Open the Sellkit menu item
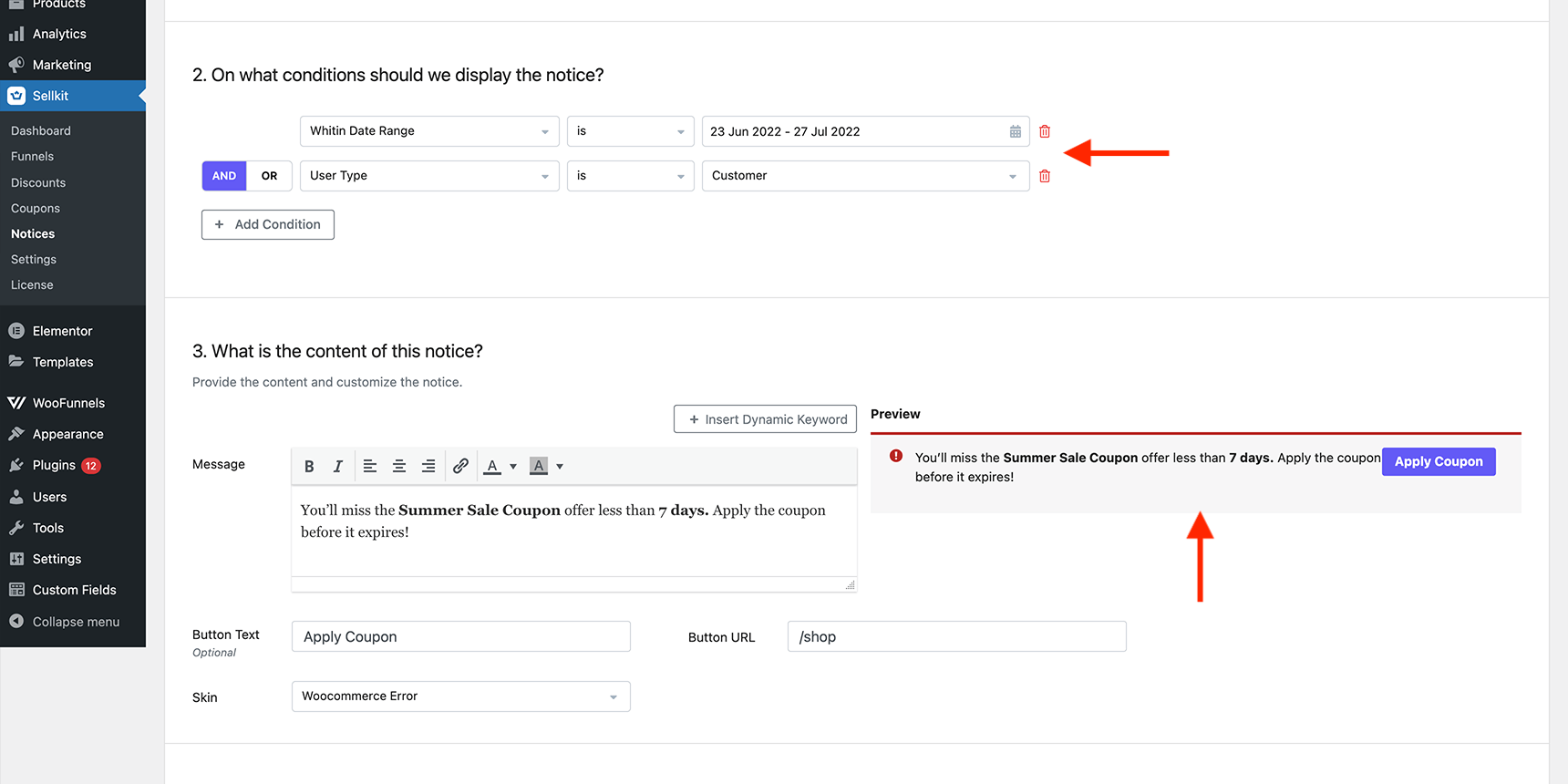The width and height of the screenshot is (1568, 784). point(73,96)
